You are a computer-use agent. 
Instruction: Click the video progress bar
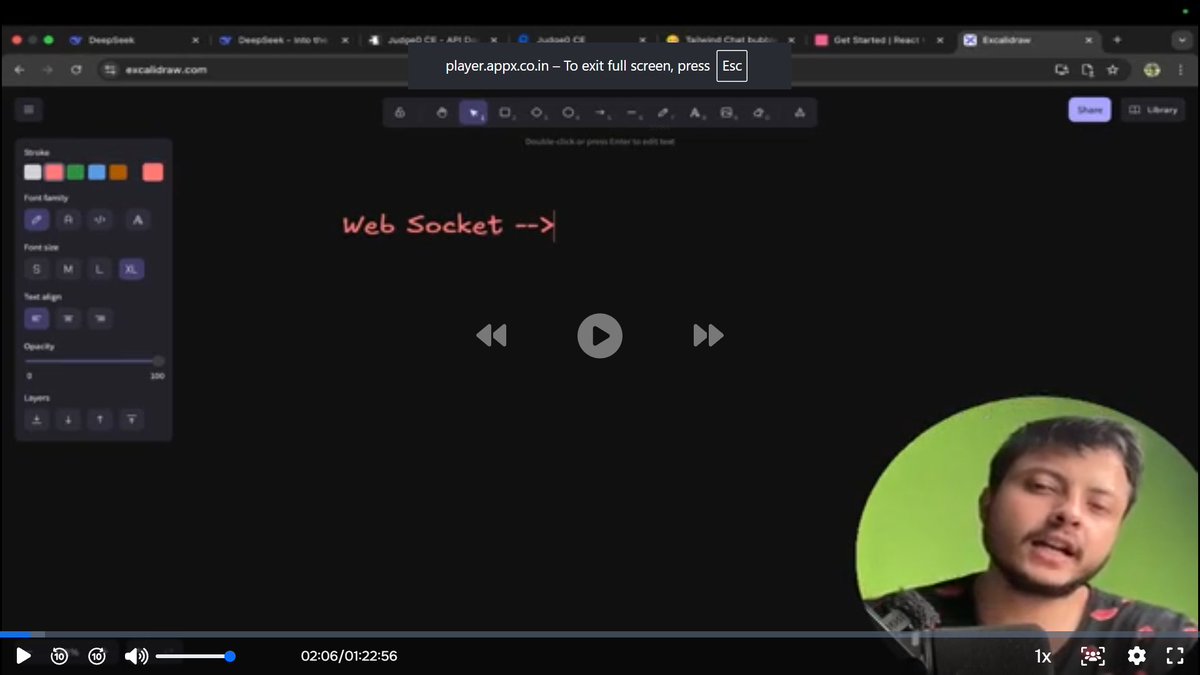tap(600, 634)
